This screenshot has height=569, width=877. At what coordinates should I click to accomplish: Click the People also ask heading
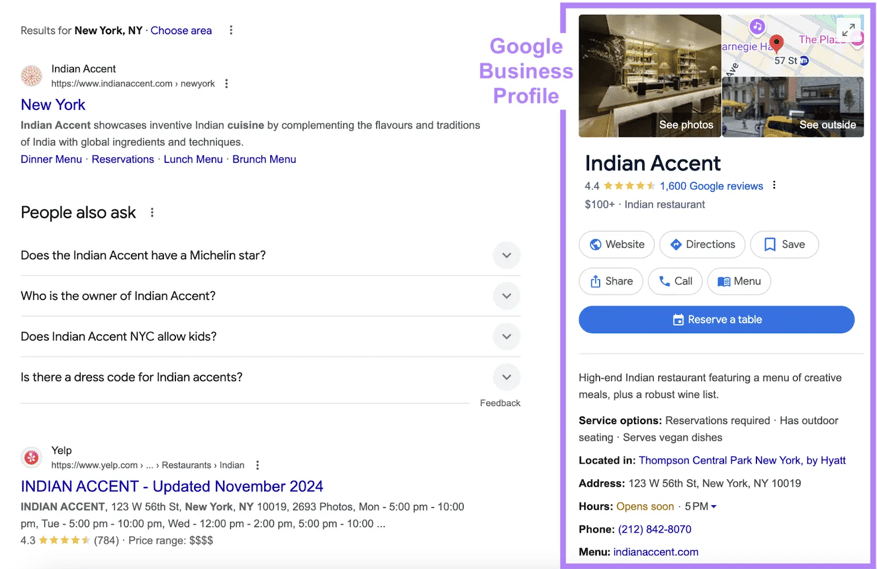pyautogui.click(x=78, y=213)
